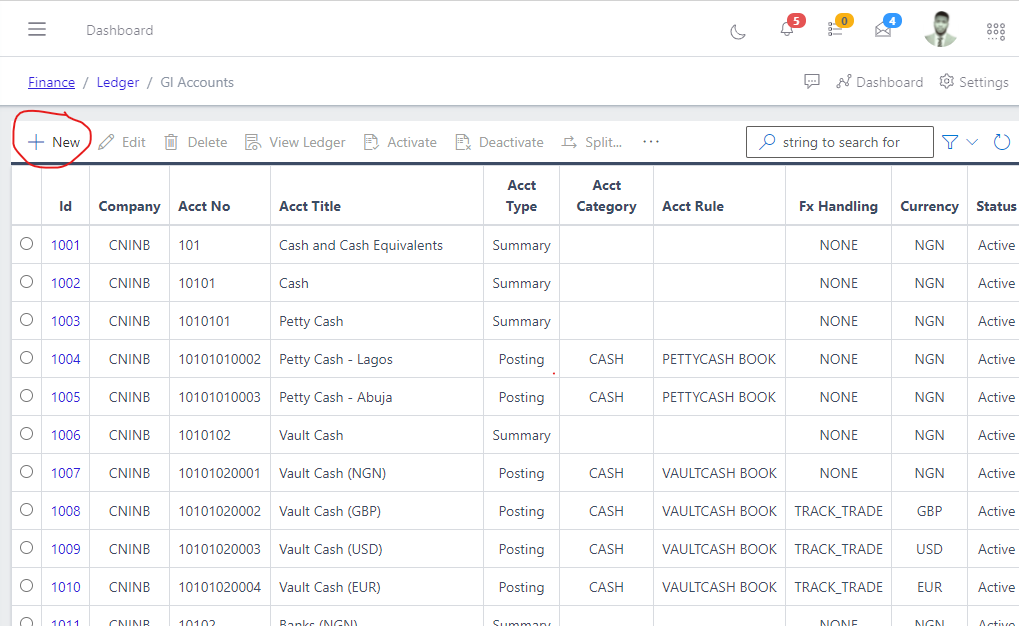This screenshot has width=1019, height=626.
Task: Select radio button for Vault Cash (GBP)
Action: click(x=27, y=510)
